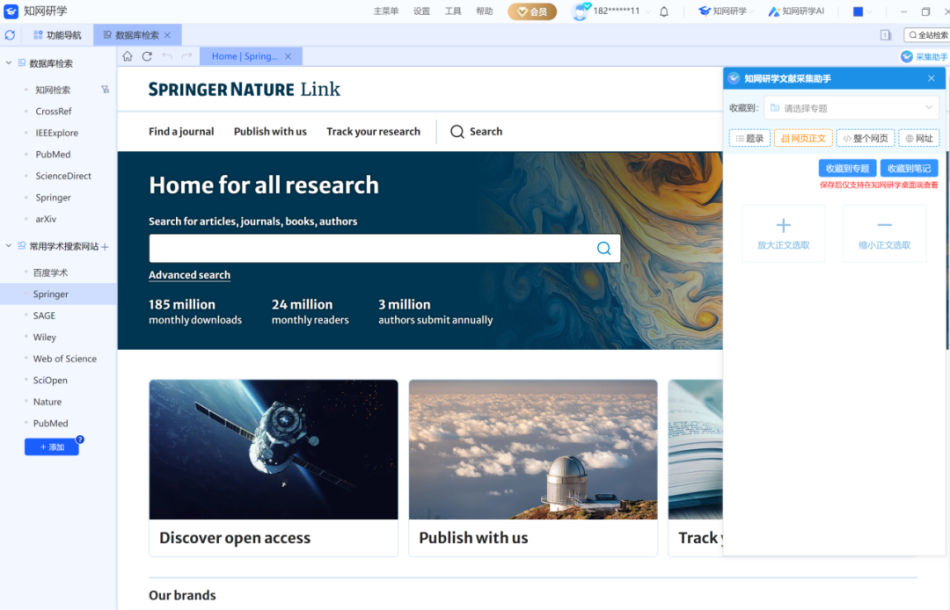The height and width of the screenshot is (610, 950).
Task: Click the Springer article search input field
Action: [x=370, y=249]
